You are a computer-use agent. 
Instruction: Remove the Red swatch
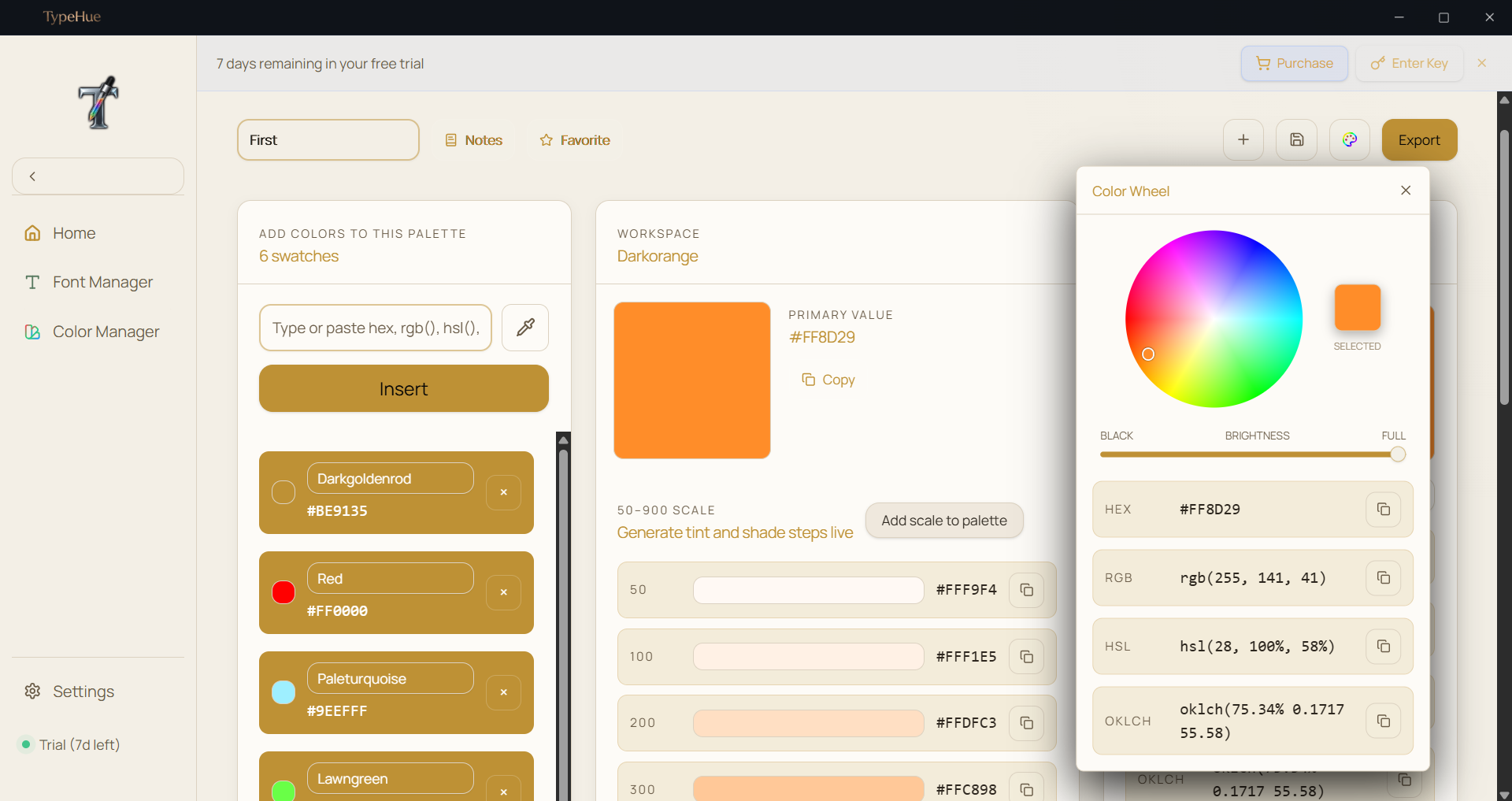[504, 592]
